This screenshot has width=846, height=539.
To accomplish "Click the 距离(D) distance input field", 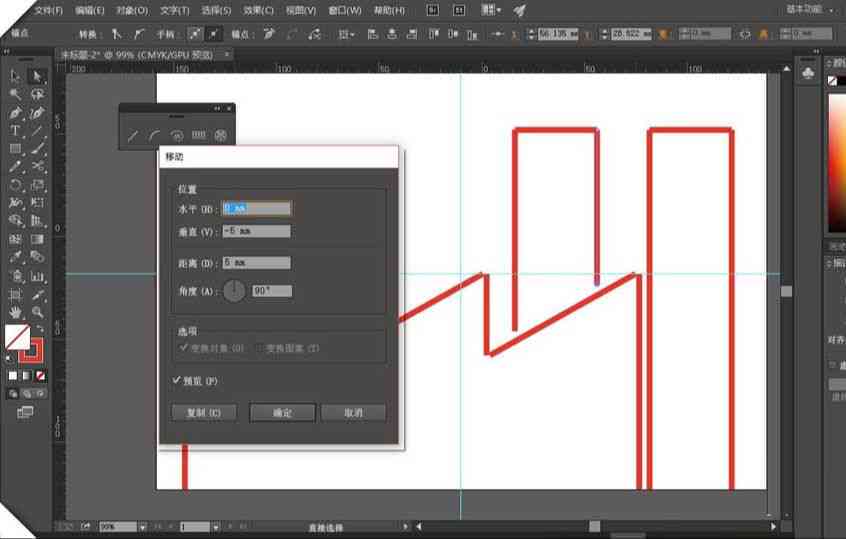I will pos(257,263).
